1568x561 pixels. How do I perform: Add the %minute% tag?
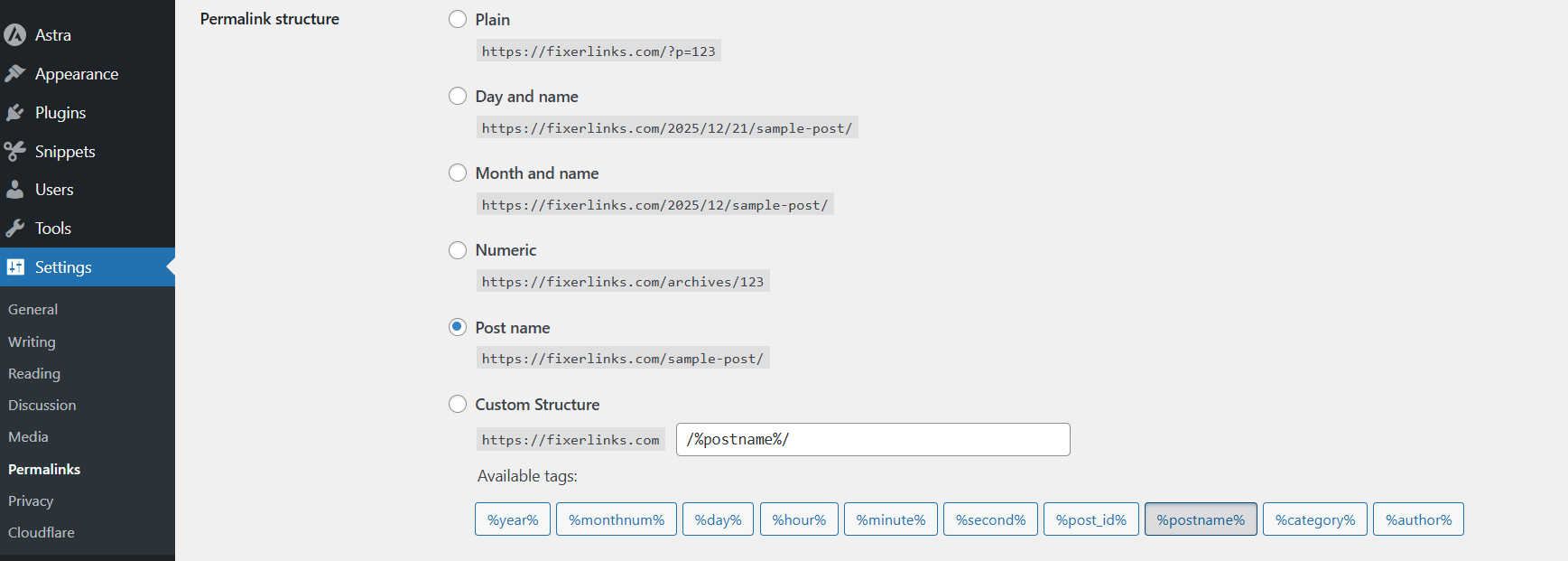coord(891,519)
